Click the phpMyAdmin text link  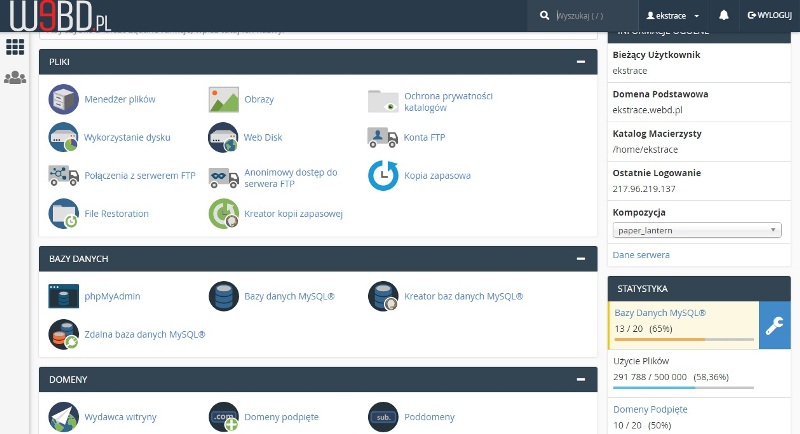coord(112,296)
